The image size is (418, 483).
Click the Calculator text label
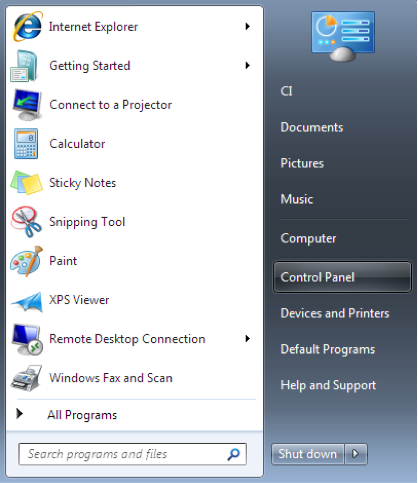77,144
